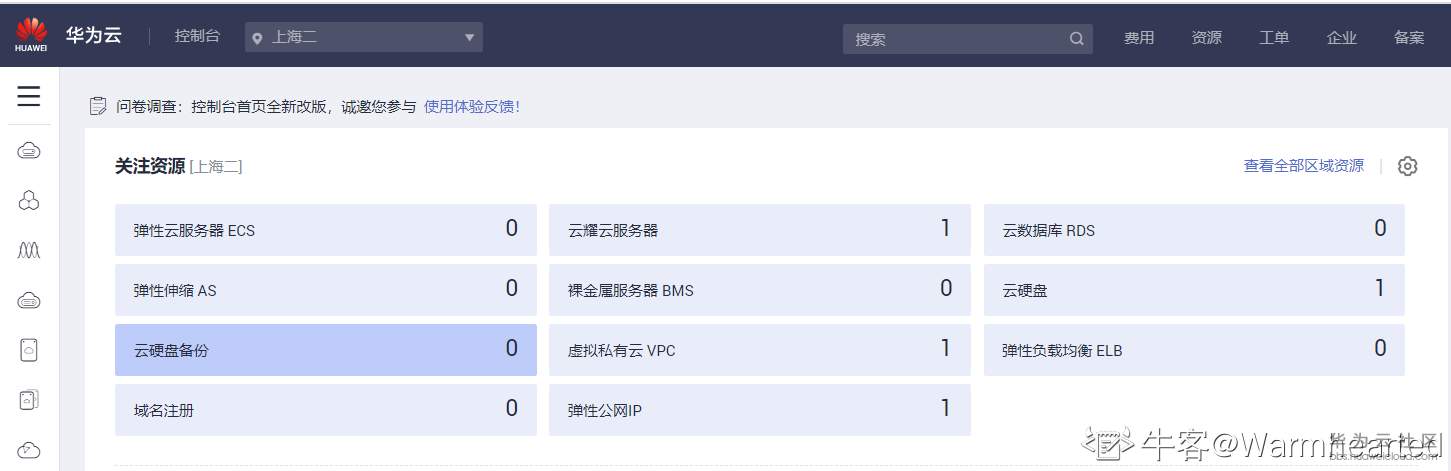Go to 控制台 console home

[x=197, y=36]
